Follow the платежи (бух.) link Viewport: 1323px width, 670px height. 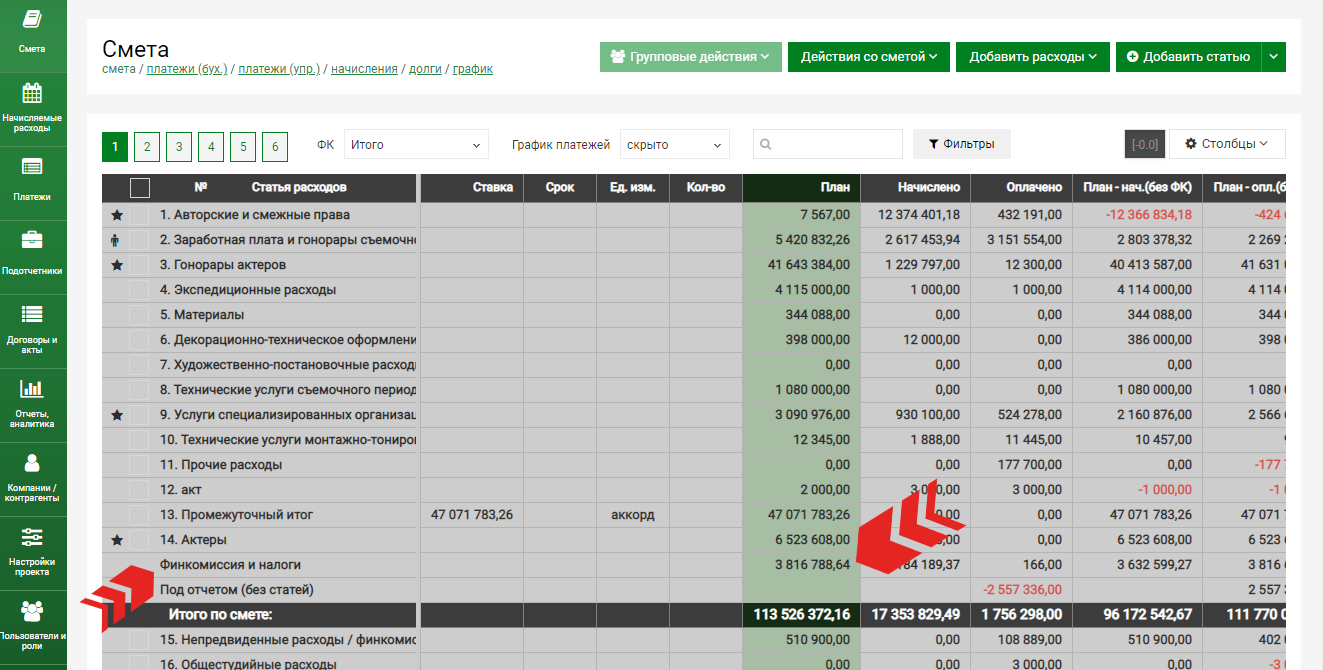point(187,69)
